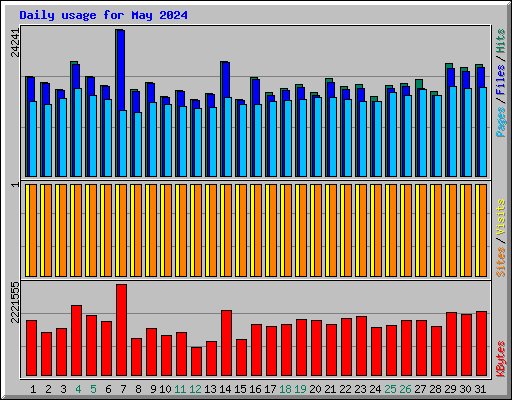Viewport: 512px width, 400px height.
Task: Click the red KBytes bar for day 14
Action: coord(226,343)
